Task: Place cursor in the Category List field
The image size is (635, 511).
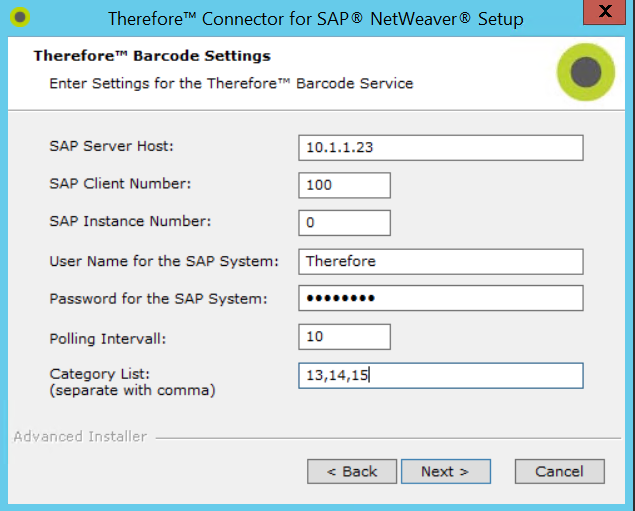Action: point(440,375)
